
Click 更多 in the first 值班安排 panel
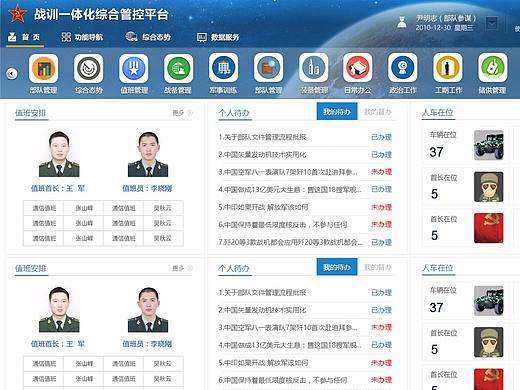pyautogui.click(x=182, y=113)
